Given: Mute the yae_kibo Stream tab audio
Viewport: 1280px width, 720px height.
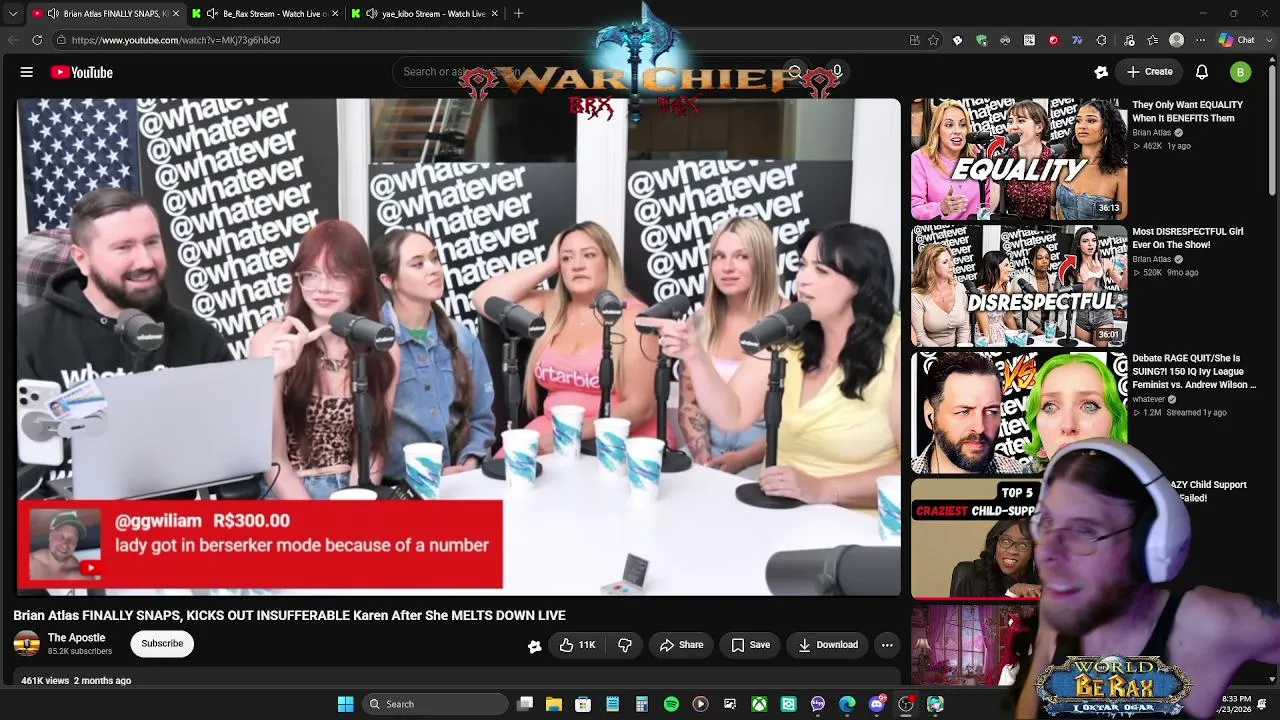Looking at the screenshot, I should pyautogui.click(x=371, y=14).
